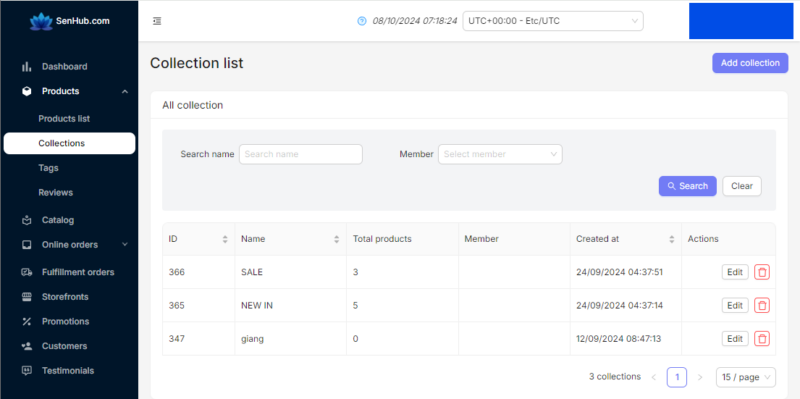The height and width of the screenshot is (399, 800).
Task: Click the timezone help question icon
Action: pyautogui.click(x=362, y=21)
